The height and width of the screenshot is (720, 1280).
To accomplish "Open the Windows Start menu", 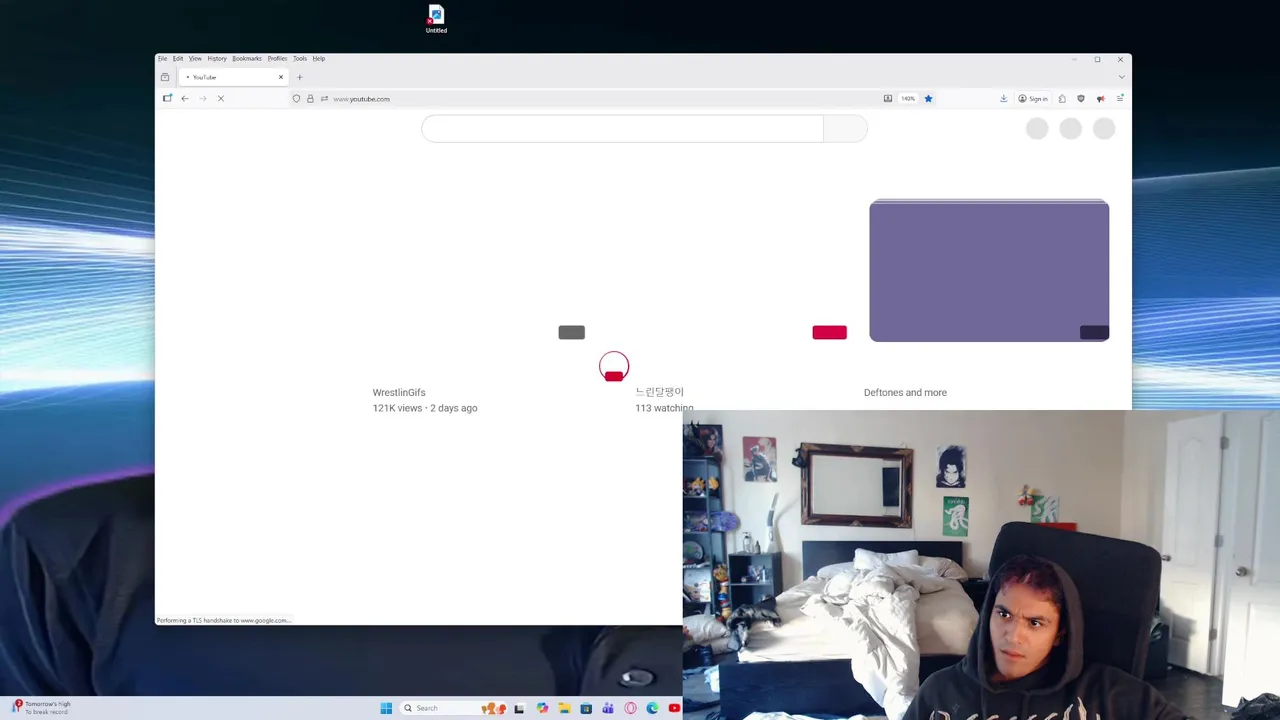I will (386, 708).
